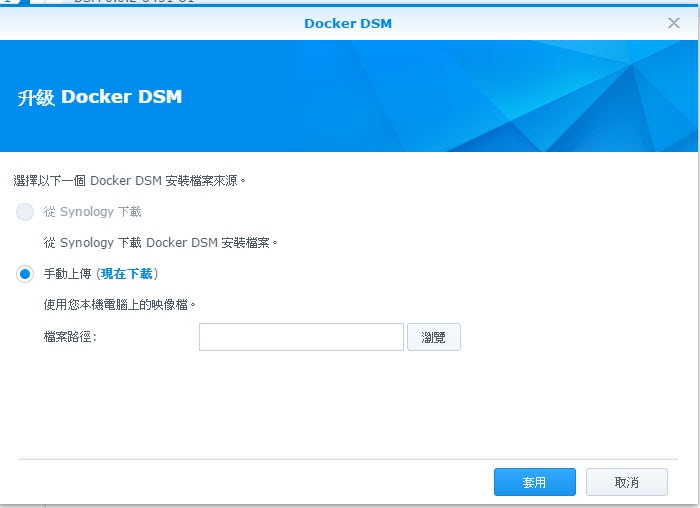This screenshot has width=700, height=508.
Task: Apply changes with the 套用 button
Action: [x=534, y=482]
